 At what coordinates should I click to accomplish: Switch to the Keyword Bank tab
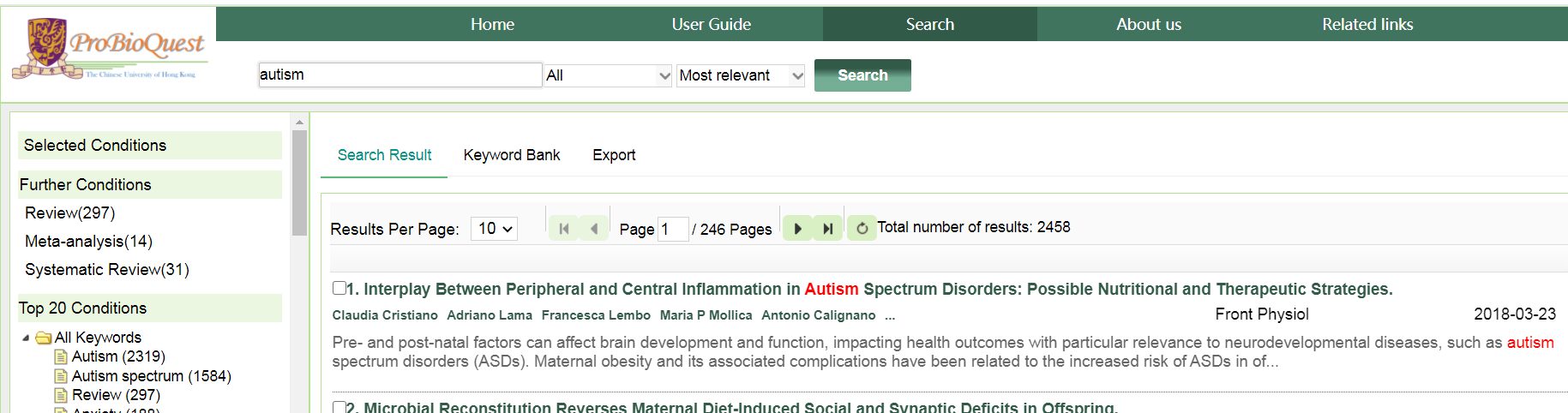(x=512, y=155)
